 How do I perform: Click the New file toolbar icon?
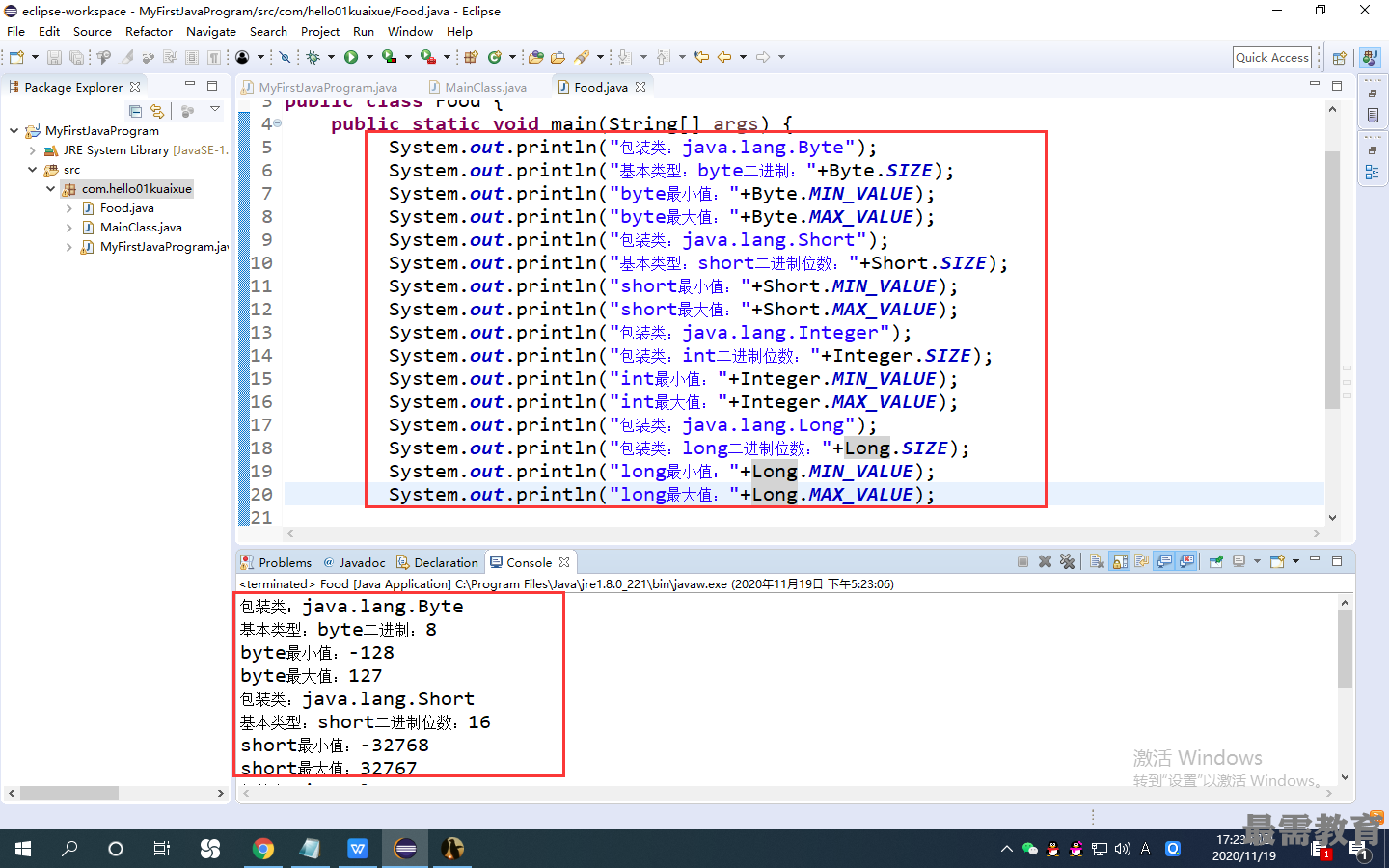pos(16,57)
